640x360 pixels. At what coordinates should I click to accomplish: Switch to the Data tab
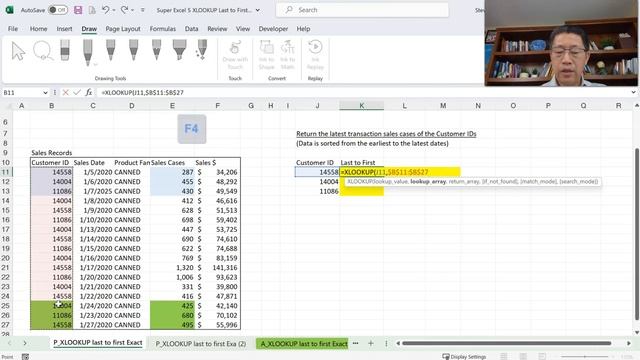coord(191,29)
